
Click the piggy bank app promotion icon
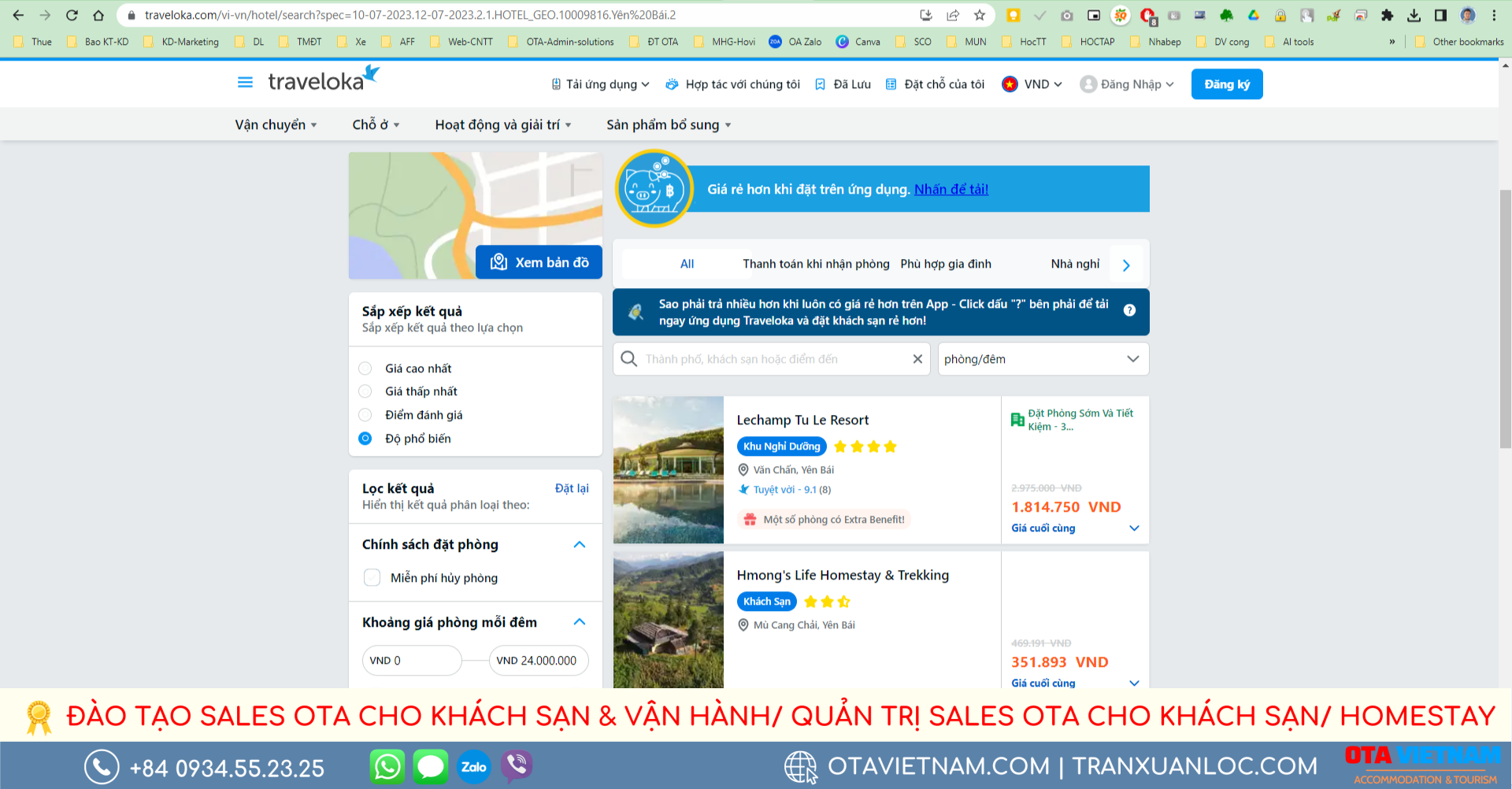tap(654, 188)
